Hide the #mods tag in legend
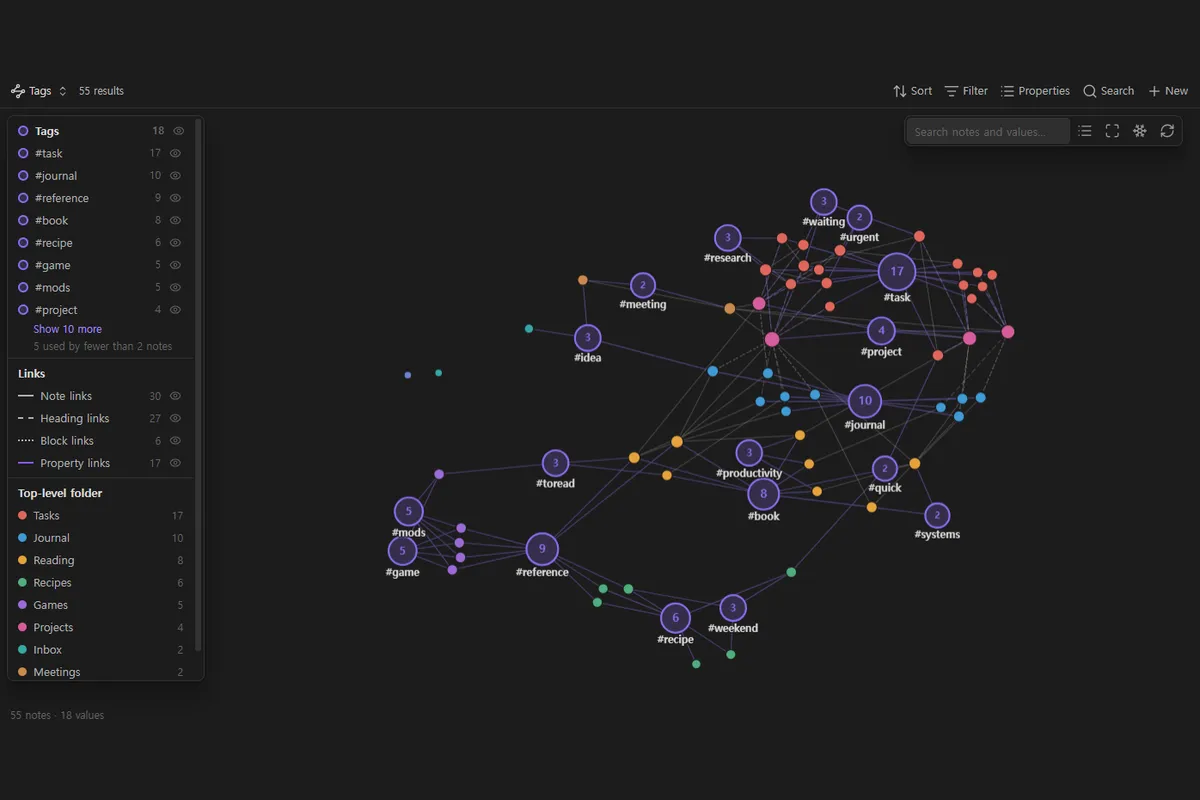 pos(175,288)
